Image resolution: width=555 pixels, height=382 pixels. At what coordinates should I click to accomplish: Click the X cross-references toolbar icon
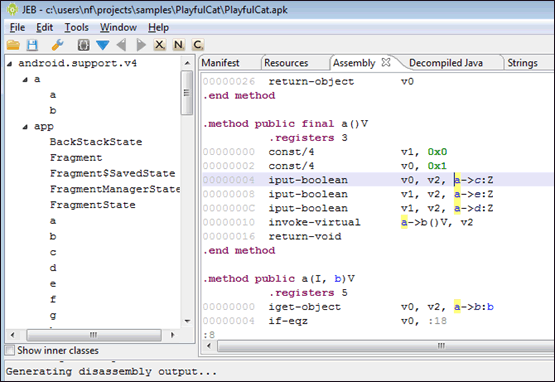(160, 45)
